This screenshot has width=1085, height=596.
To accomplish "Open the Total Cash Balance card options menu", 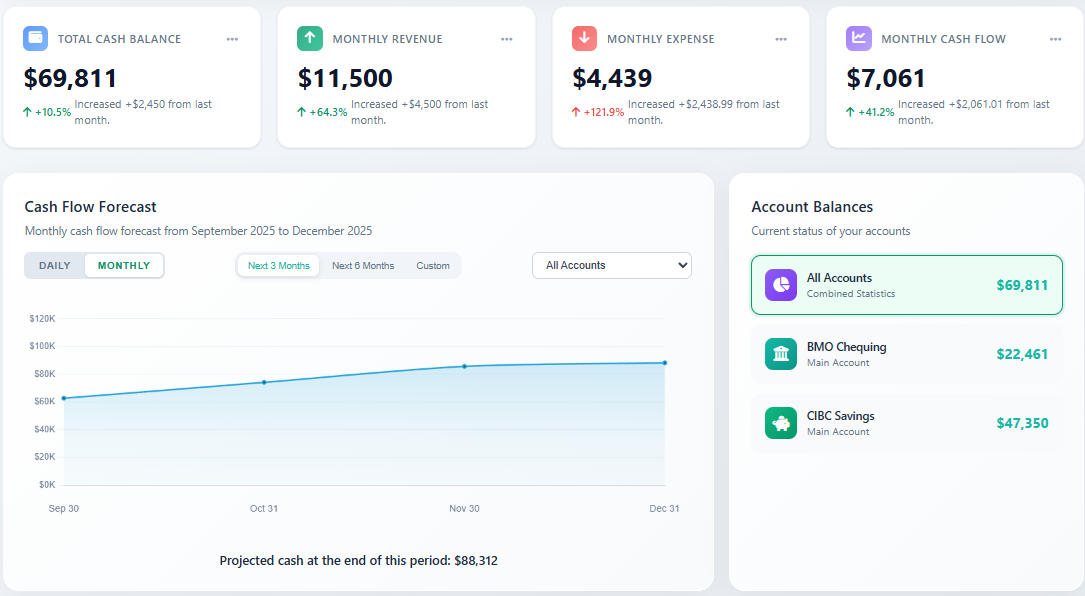I will (x=232, y=38).
